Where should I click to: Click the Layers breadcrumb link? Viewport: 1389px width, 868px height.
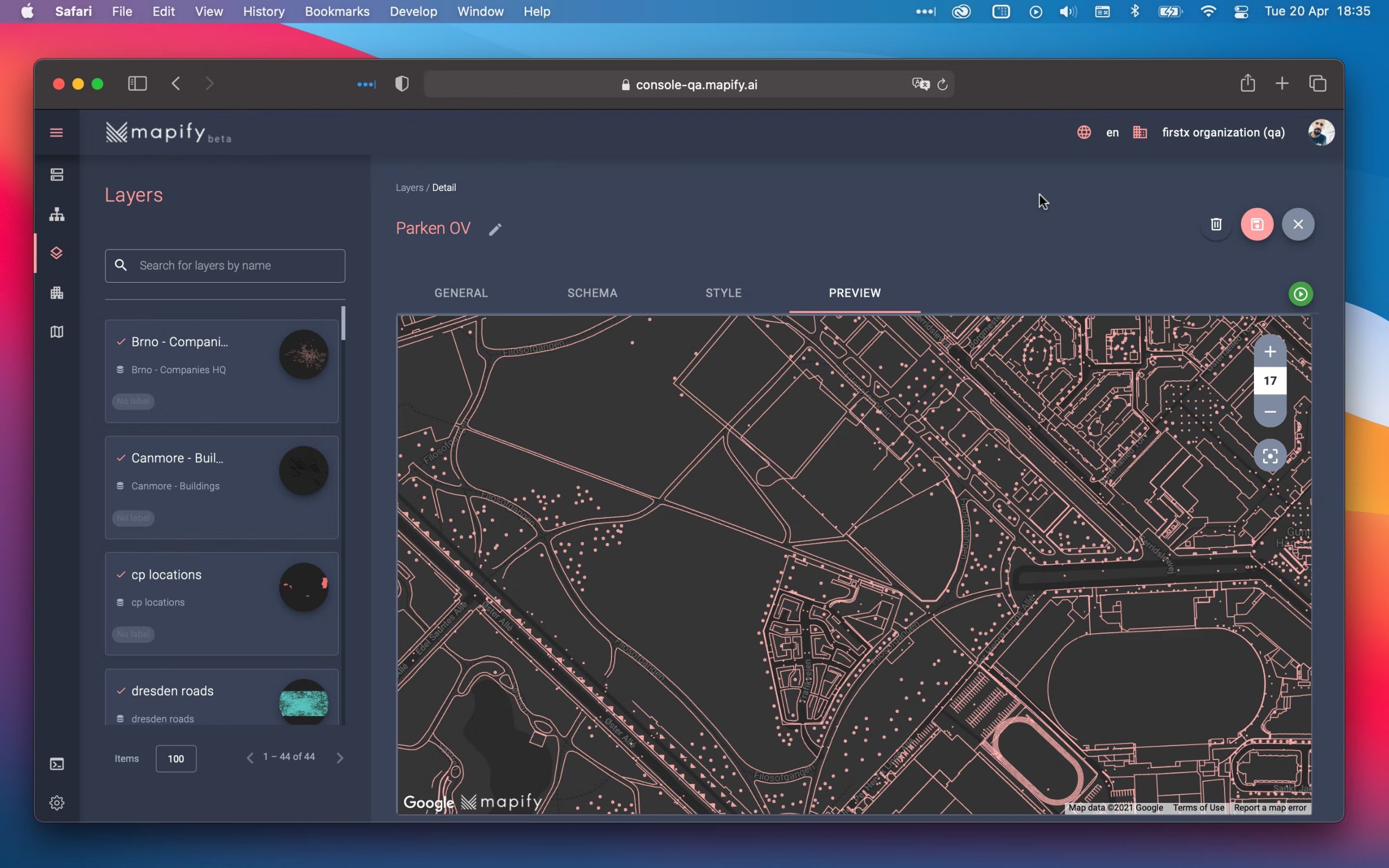[409, 188]
